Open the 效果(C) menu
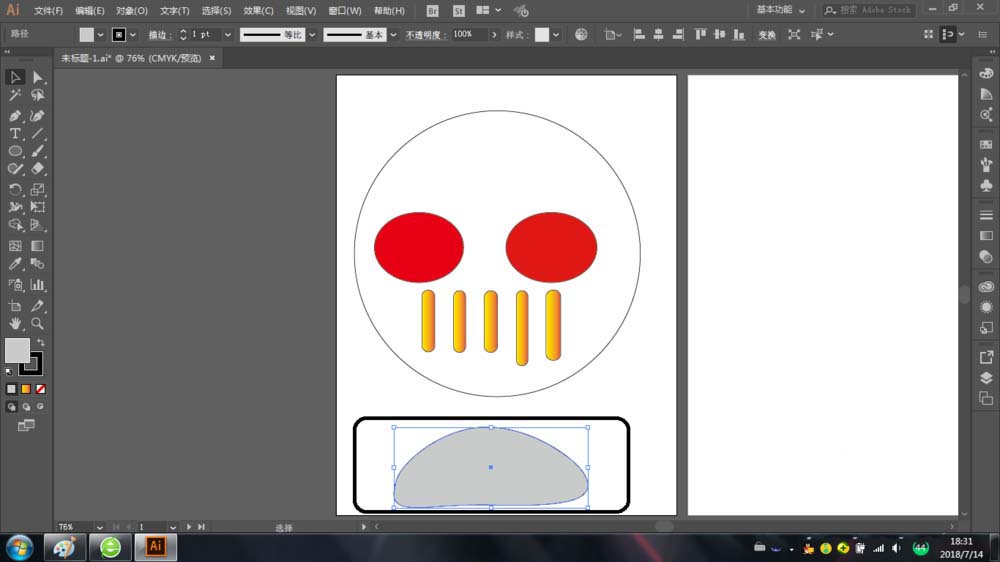Image resolution: width=1000 pixels, height=562 pixels. (x=258, y=11)
